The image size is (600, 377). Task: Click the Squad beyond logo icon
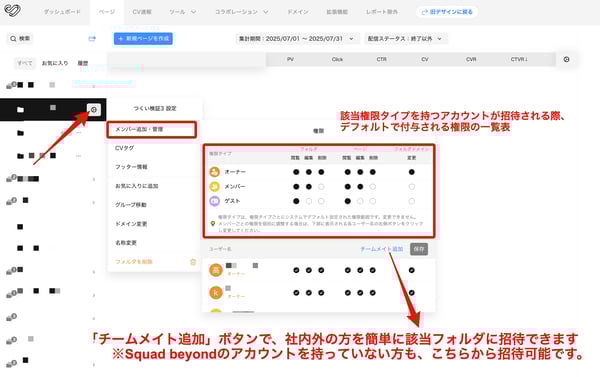click(12, 10)
